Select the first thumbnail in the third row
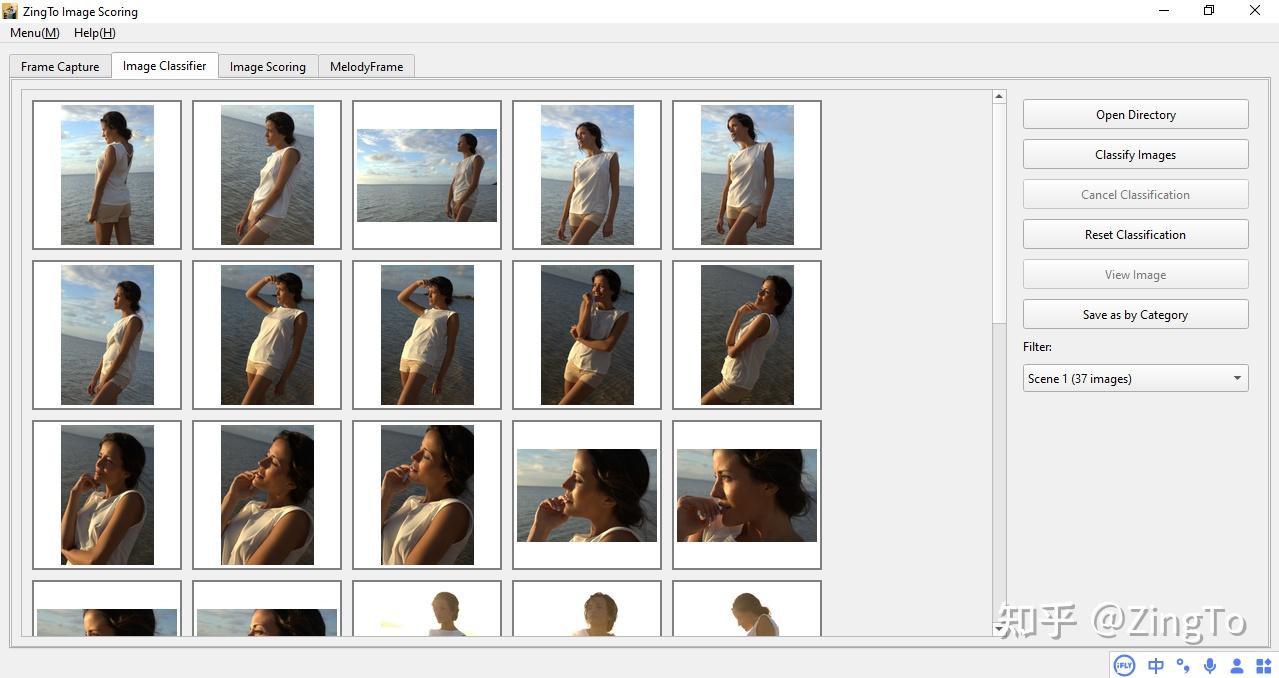The height and width of the screenshot is (678, 1279). 107,495
